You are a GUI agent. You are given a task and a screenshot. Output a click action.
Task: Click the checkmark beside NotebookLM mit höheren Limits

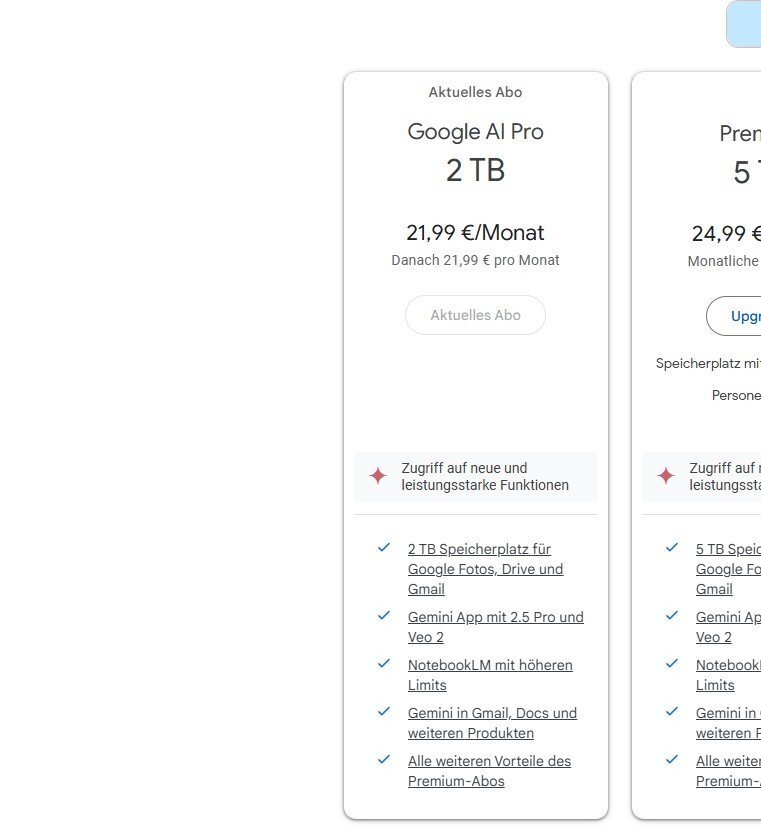(x=384, y=664)
